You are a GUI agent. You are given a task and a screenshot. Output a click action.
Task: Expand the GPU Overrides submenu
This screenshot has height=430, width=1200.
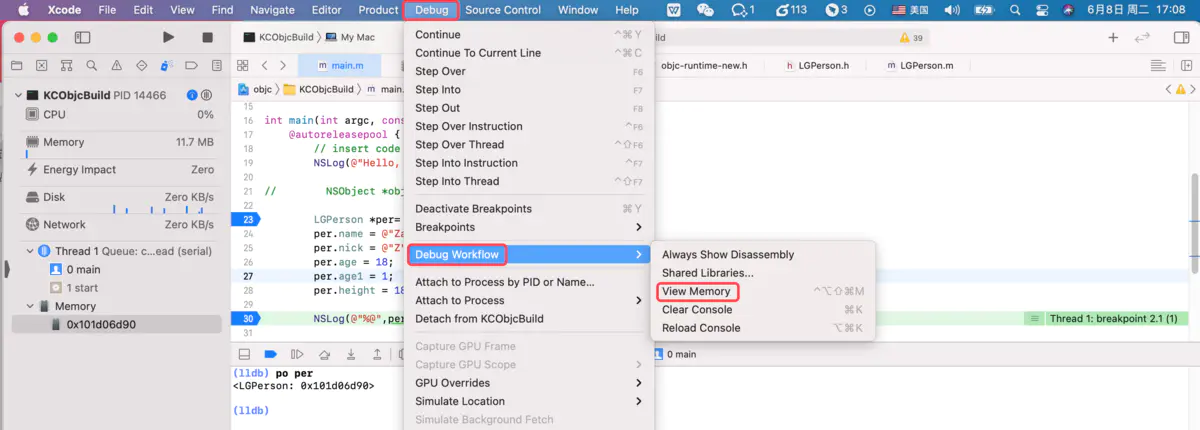(x=528, y=383)
